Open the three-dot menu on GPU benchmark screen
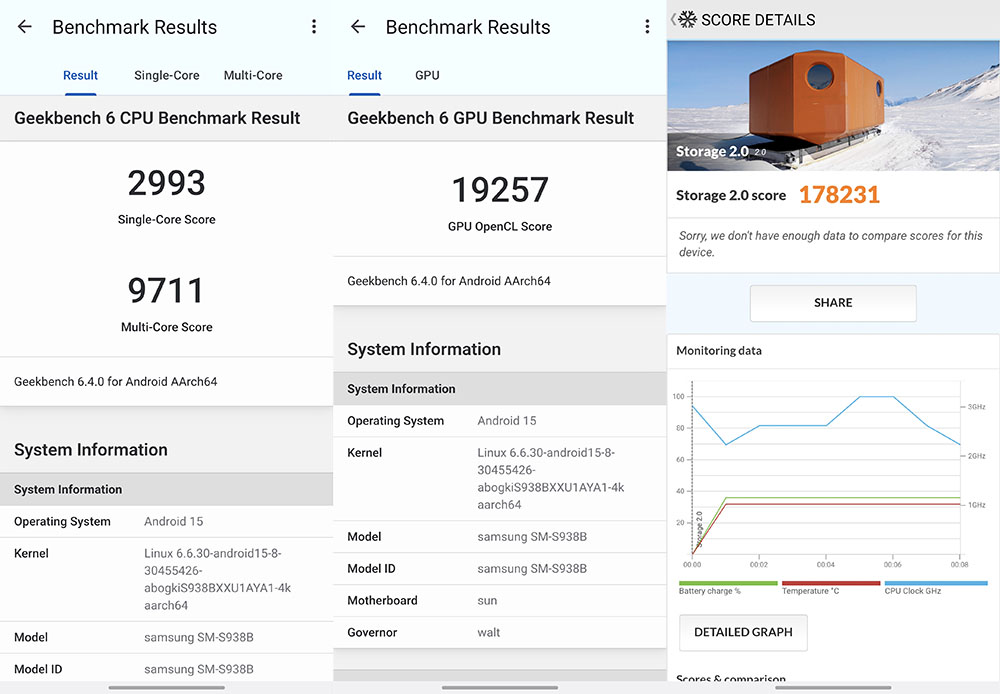The width and height of the screenshot is (1000, 694). 647,27
